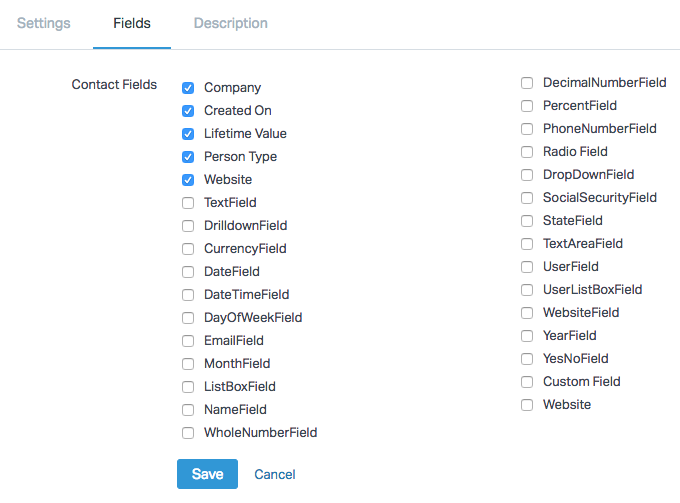Screen dimensions: 680x503
Task: Check the SocialSecurityField option
Action: pyautogui.click(x=527, y=198)
